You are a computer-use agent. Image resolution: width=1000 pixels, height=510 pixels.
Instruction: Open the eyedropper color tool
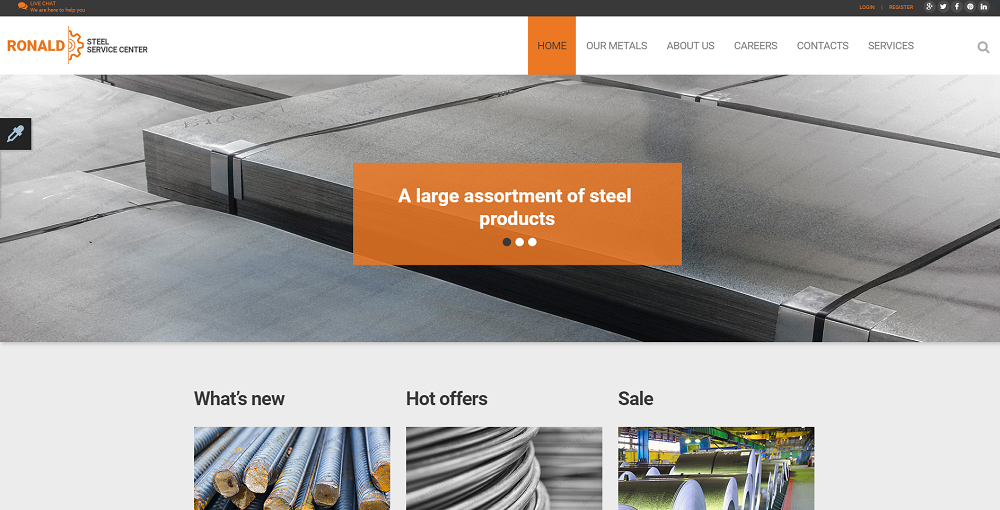[15, 134]
